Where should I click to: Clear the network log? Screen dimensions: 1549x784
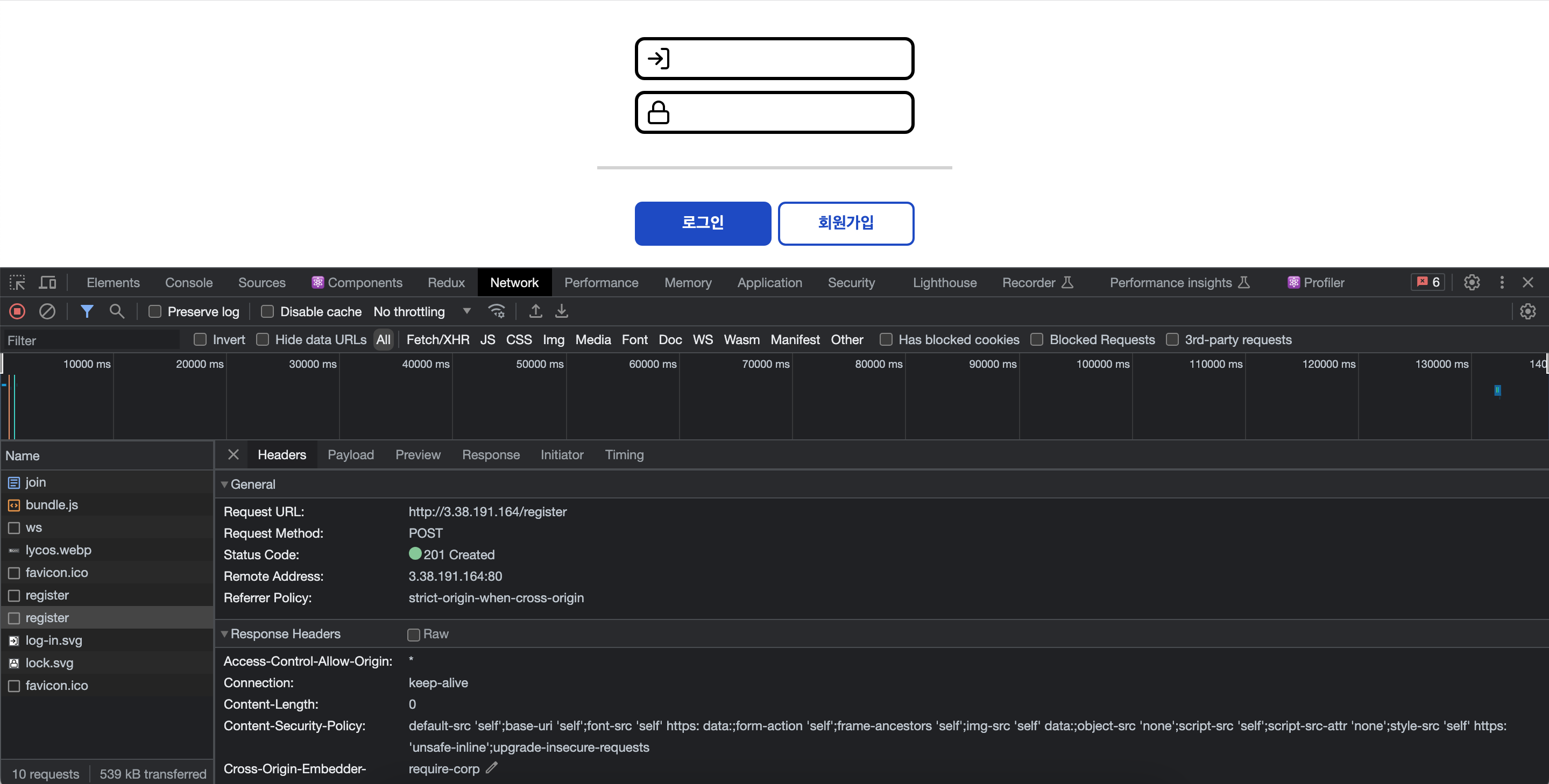click(x=47, y=311)
